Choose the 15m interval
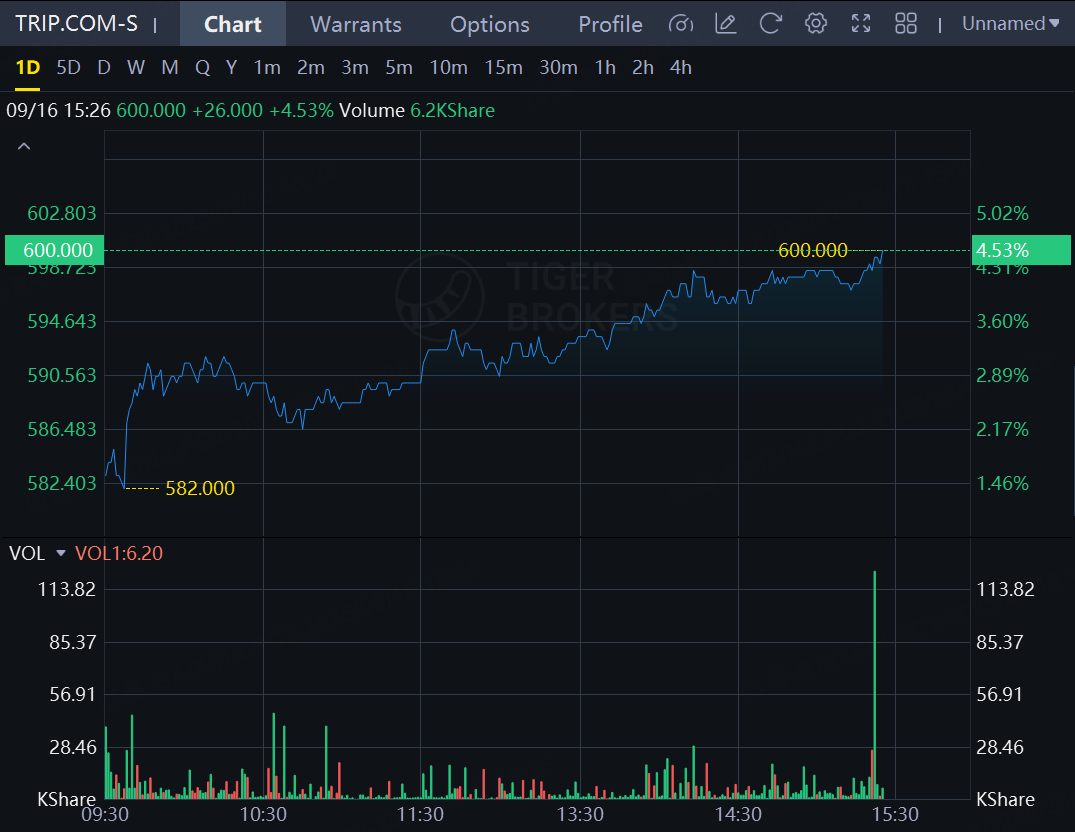The image size is (1075, 832). click(503, 68)
